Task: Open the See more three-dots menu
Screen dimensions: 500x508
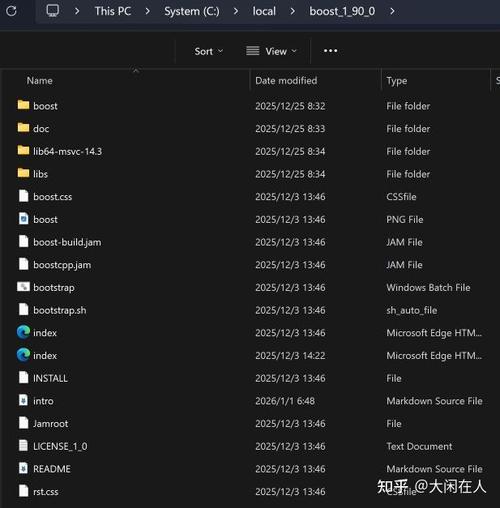Action: [330, 51]
